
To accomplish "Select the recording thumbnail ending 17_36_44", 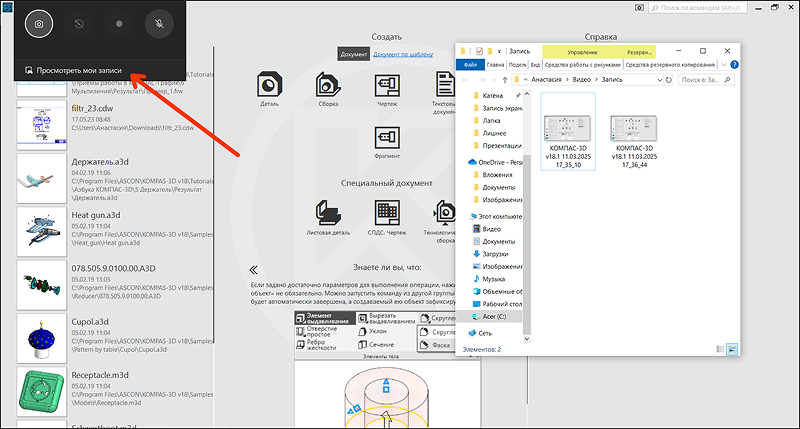I will pyautogui.click(x=634, y=141).
